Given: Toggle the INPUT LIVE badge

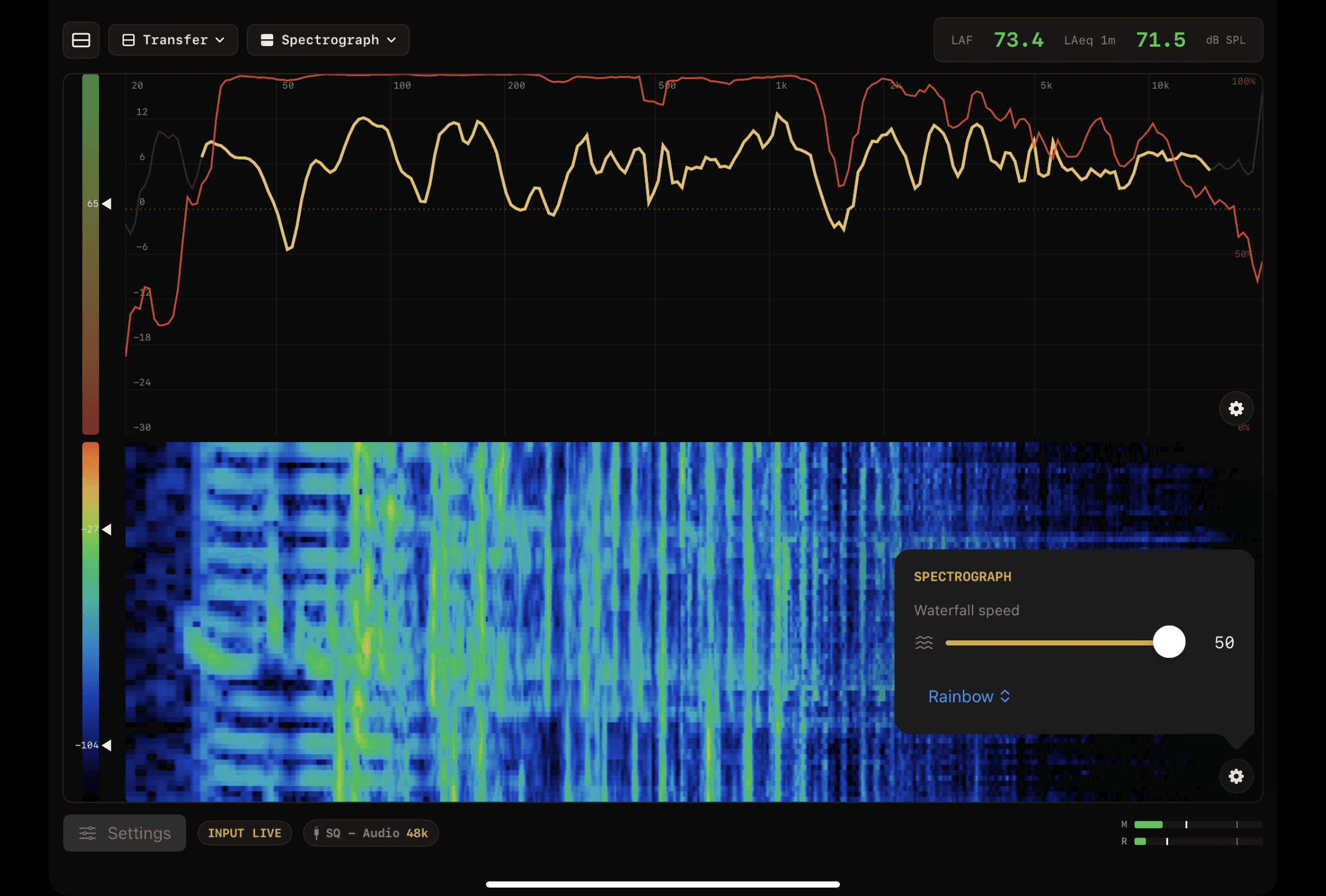Looking at the screenshot, I should coord(245,833).
